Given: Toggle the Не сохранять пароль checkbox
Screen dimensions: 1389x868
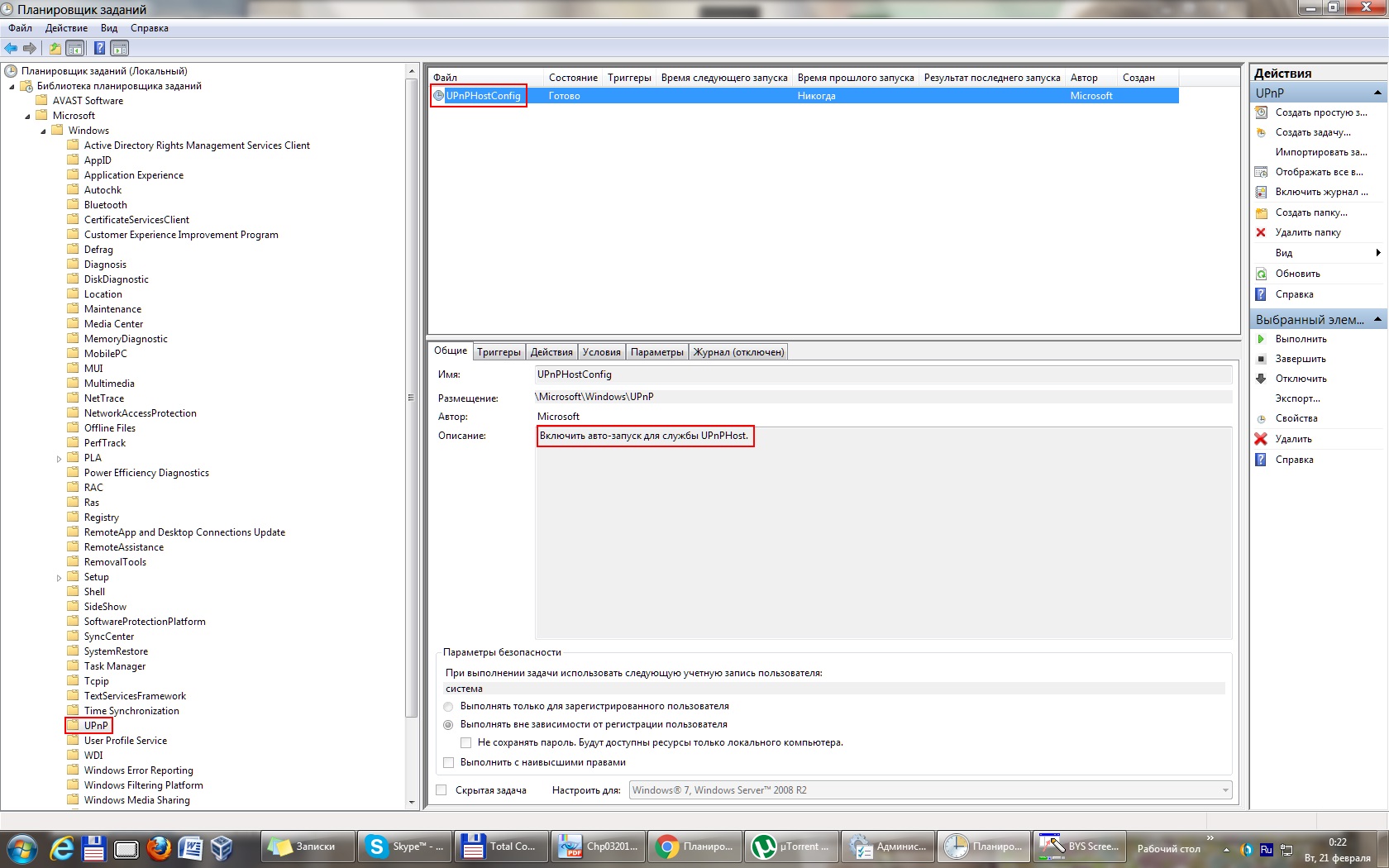Looking at the screenshot, I should pyautogui.click(x=466, y=743).
